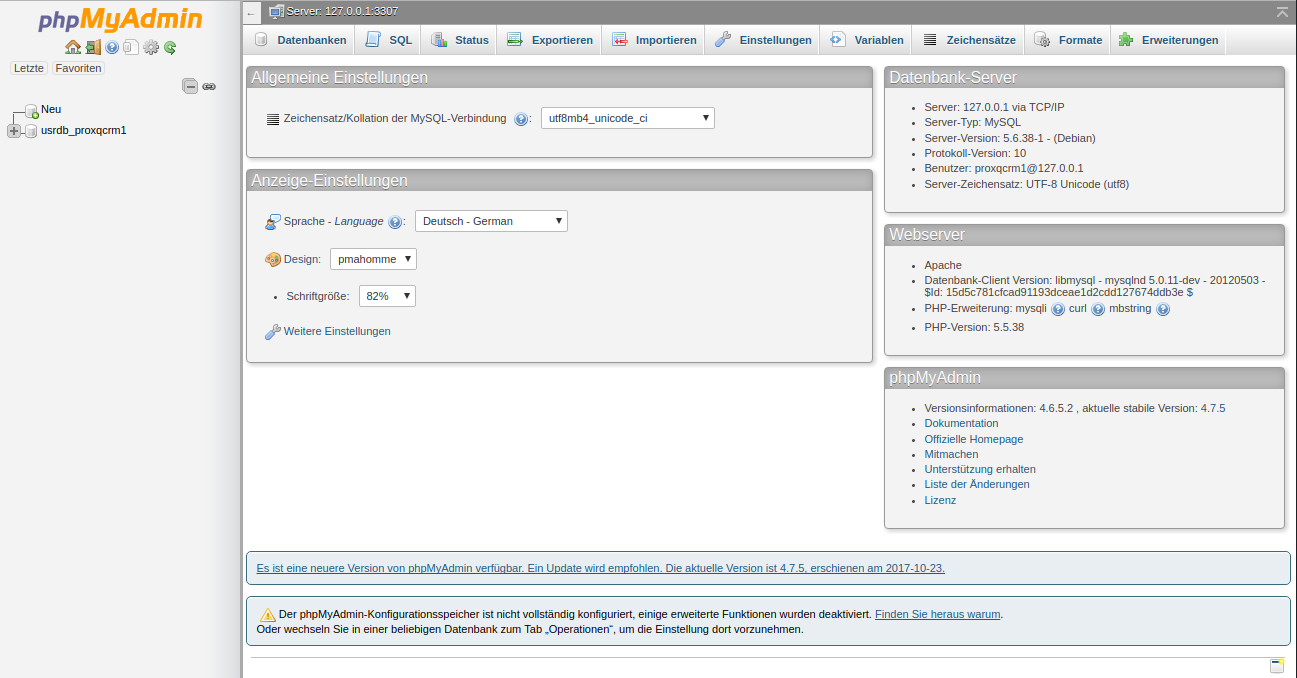Click the Favoriten button in the sidebar
Viewport: 1297px width, 678px height.
tap(78, 68)
